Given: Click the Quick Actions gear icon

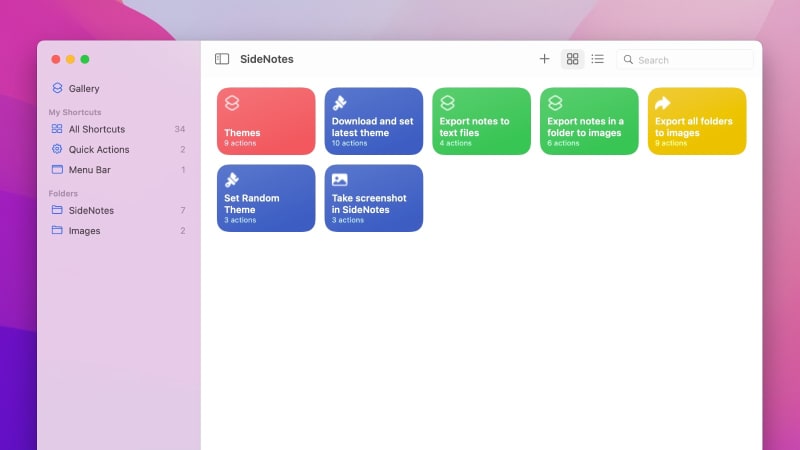Looking at the screenshot, I should (x=57, y=149).
